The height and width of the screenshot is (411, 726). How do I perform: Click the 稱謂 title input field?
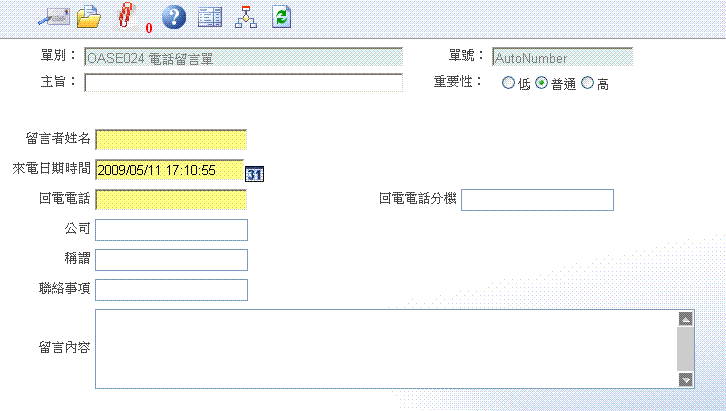tap(171, 260)
